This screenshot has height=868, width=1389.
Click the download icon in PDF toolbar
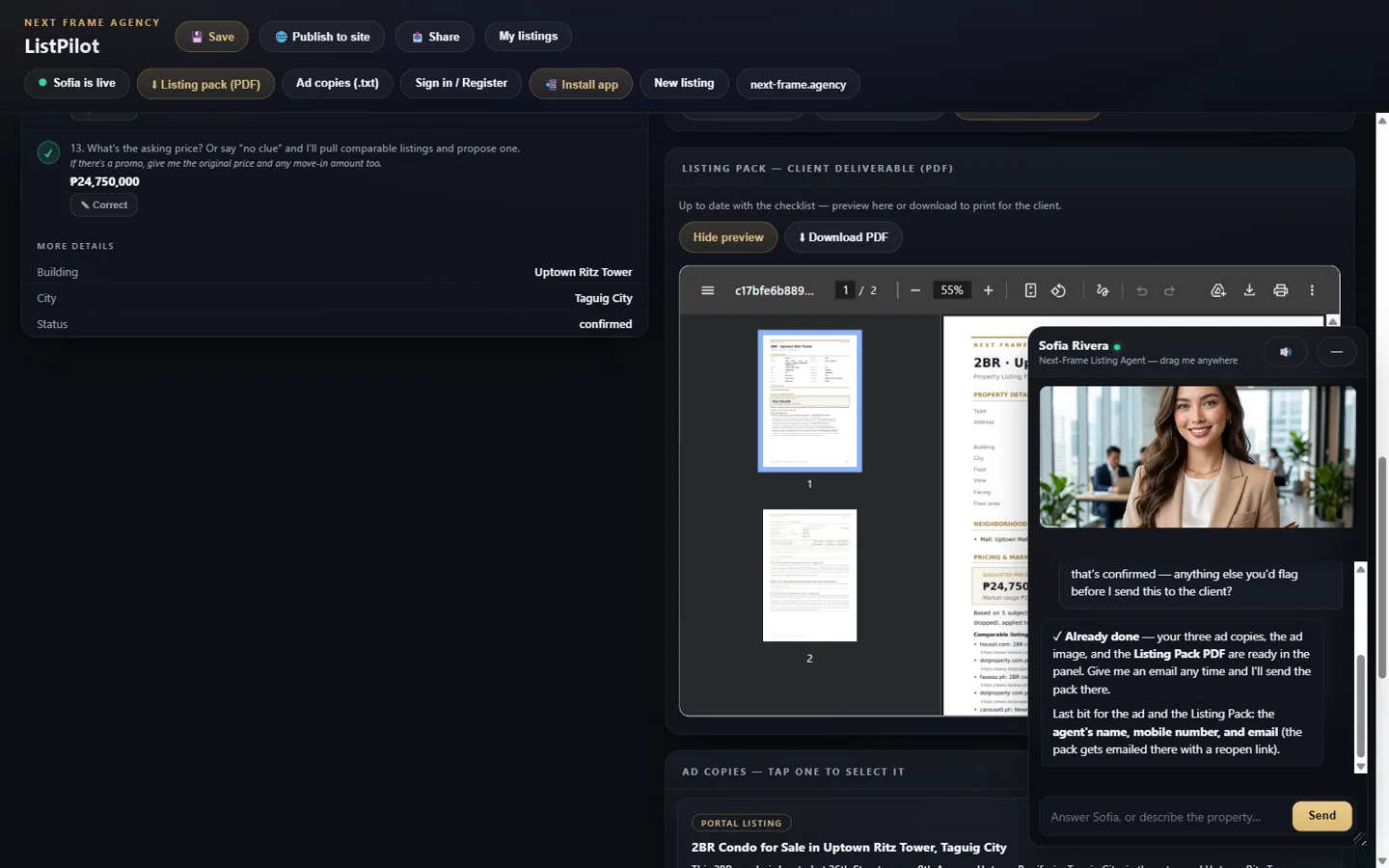pos(1249,290)
